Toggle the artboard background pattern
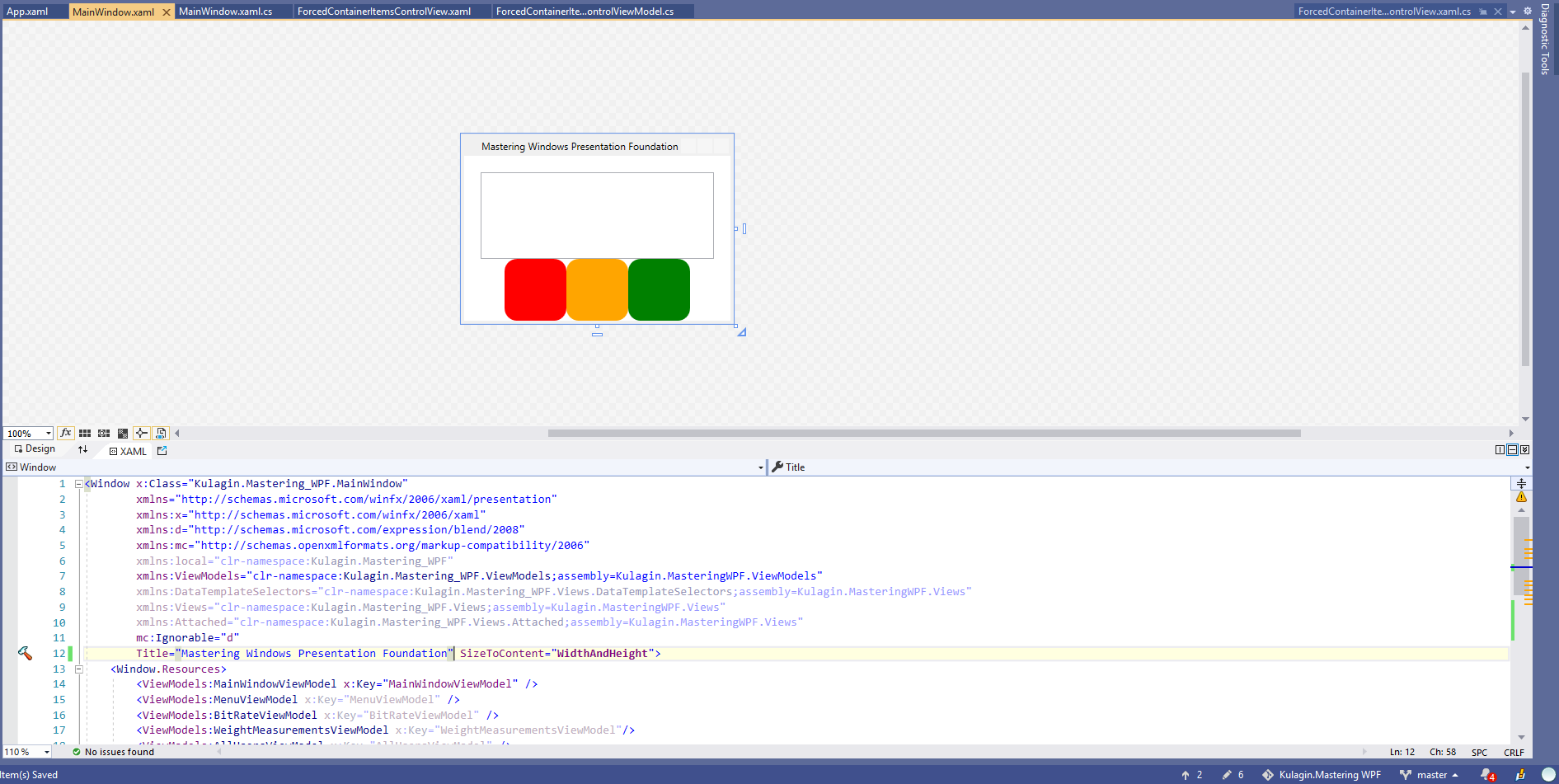Viewport: 1559px width, 784px height. tap(123, 433)
